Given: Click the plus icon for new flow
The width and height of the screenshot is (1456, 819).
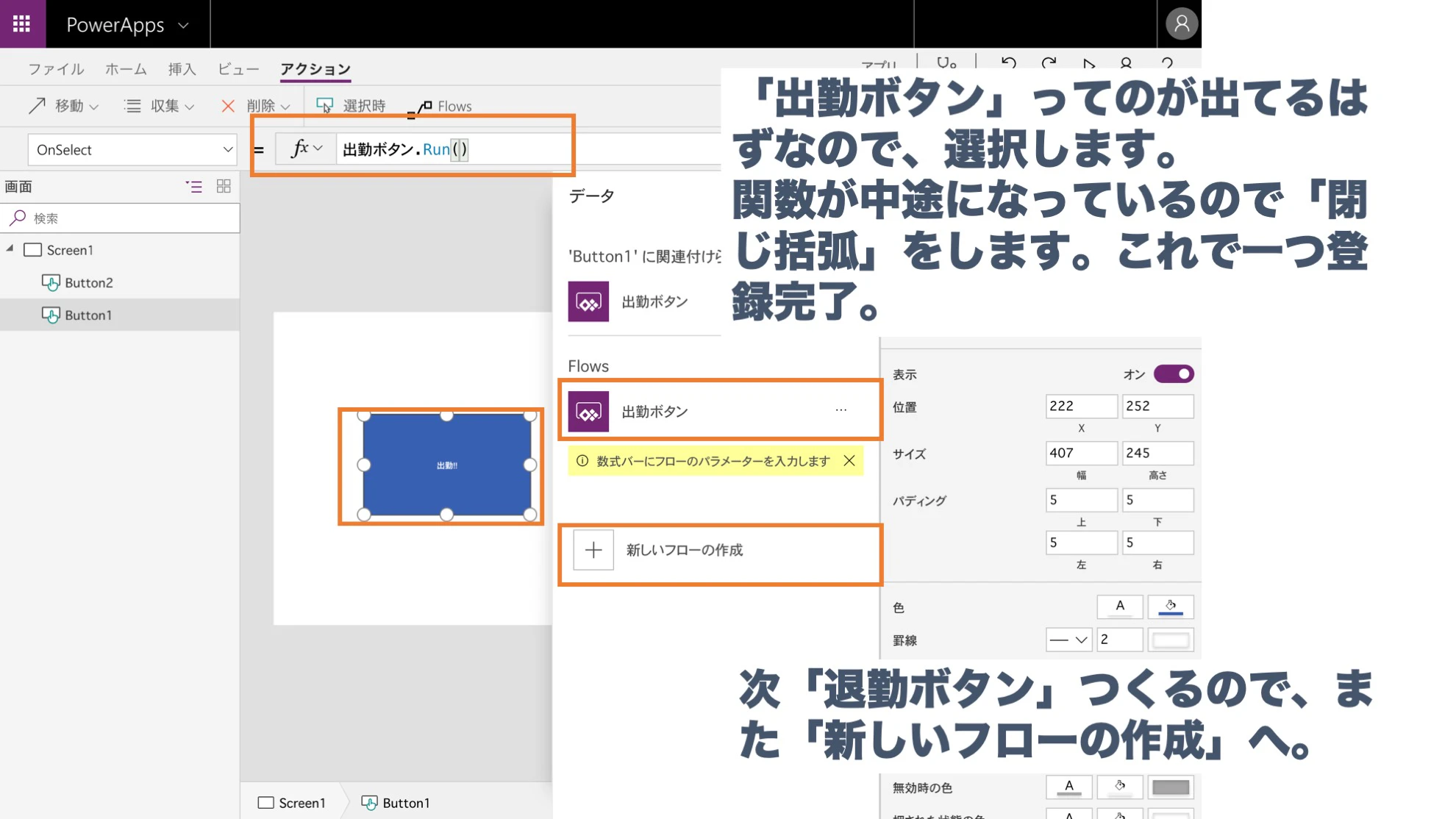Looking at the screenshot, I should point(593,550).
